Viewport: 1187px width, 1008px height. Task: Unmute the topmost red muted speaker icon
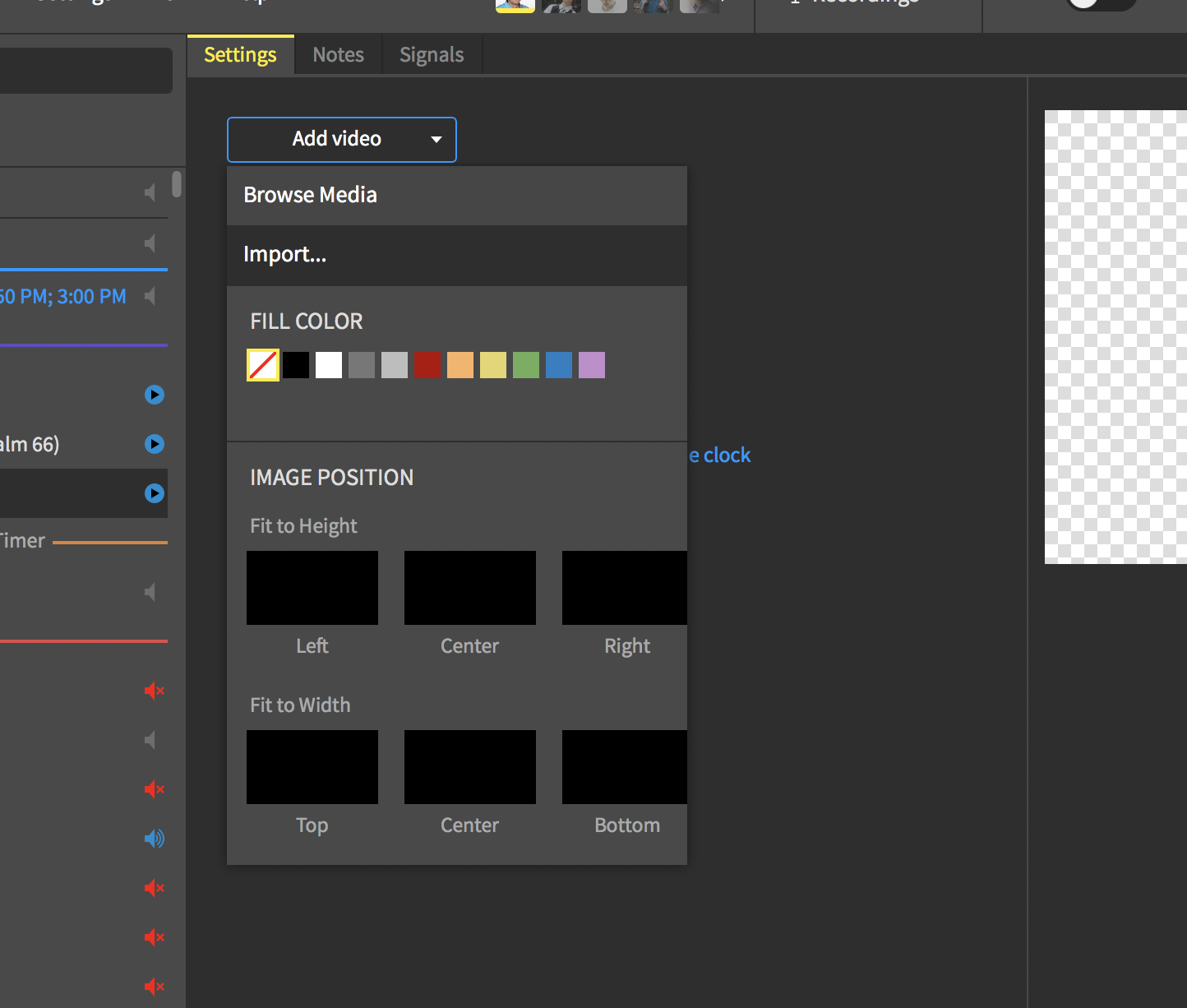[154, 691]
